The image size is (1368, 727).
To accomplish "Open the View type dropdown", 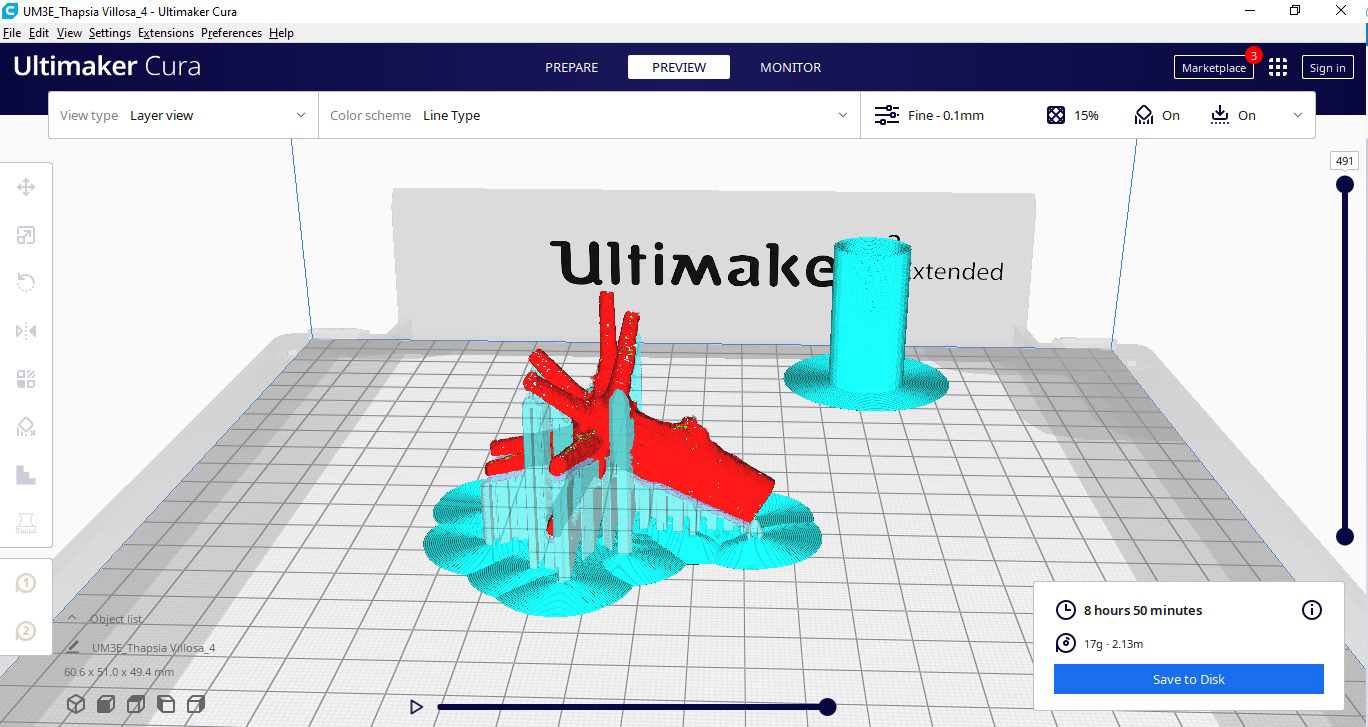I will click(183, 115).
